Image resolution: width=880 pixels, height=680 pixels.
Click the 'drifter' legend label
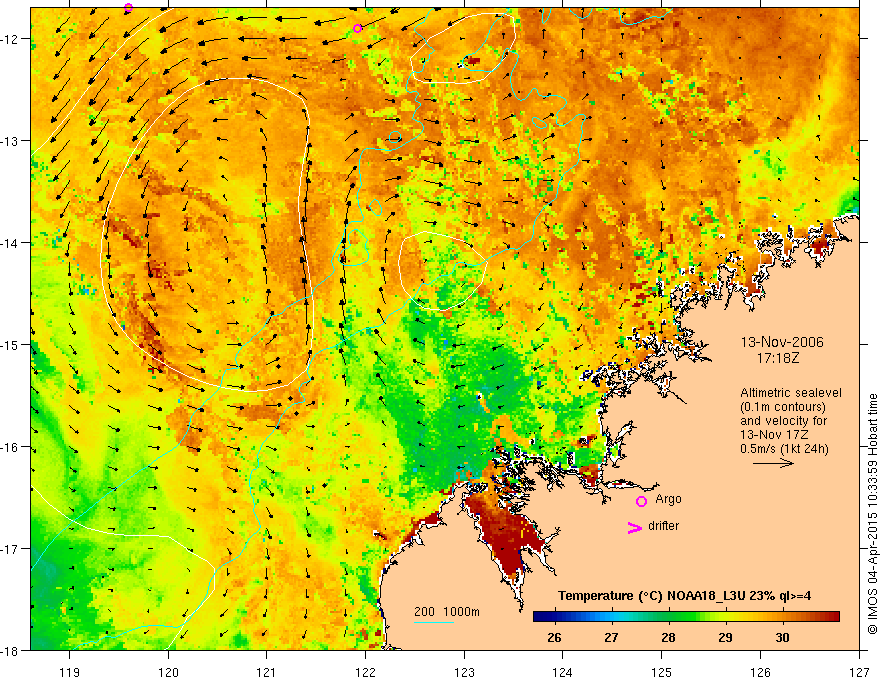click(x=663, y=526)
